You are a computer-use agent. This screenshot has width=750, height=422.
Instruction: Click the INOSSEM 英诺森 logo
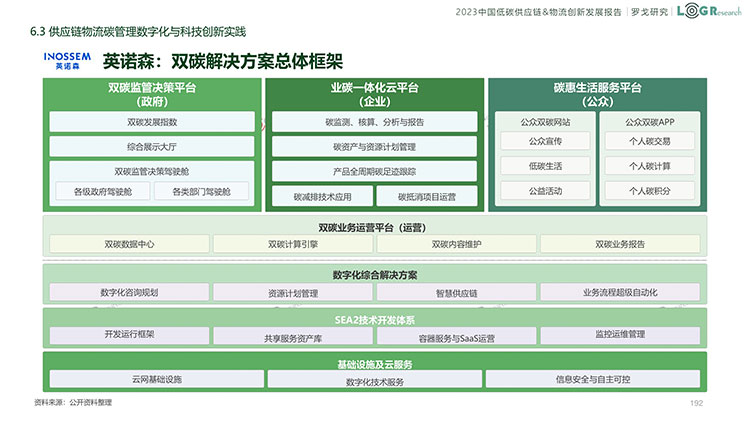(67, 61)
